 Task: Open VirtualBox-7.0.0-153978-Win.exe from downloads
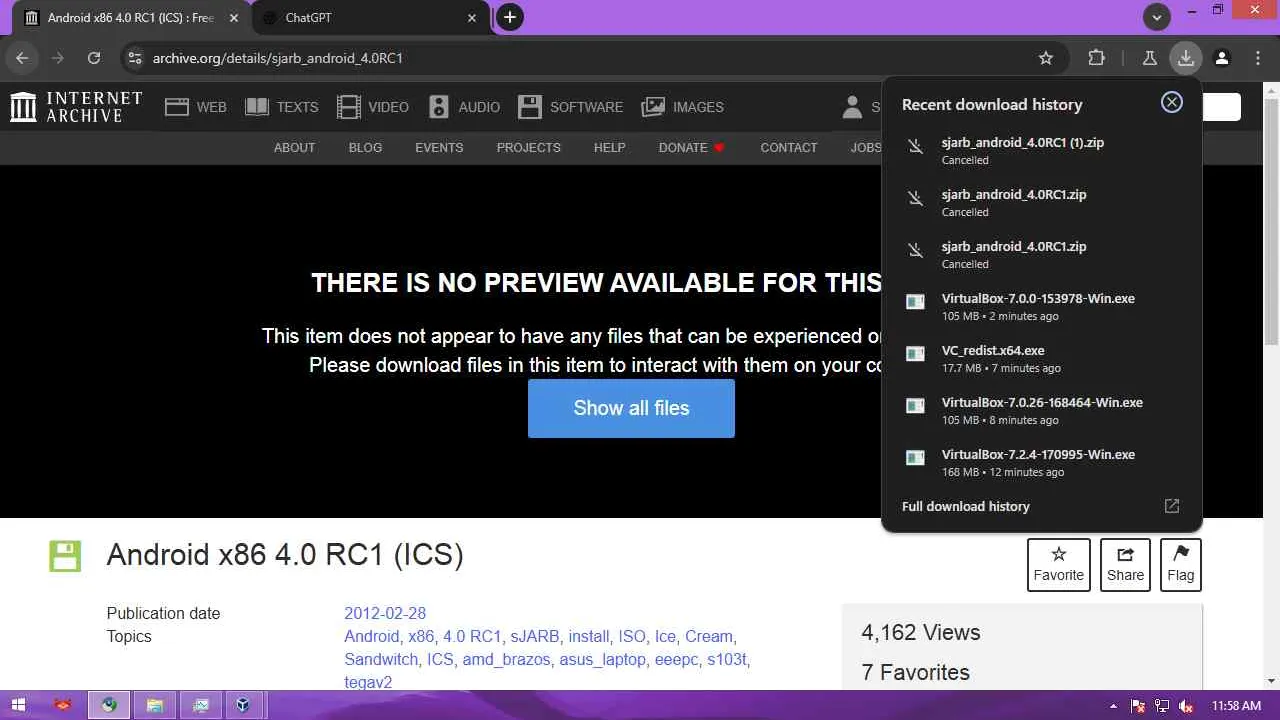[x=1041, y=306]
